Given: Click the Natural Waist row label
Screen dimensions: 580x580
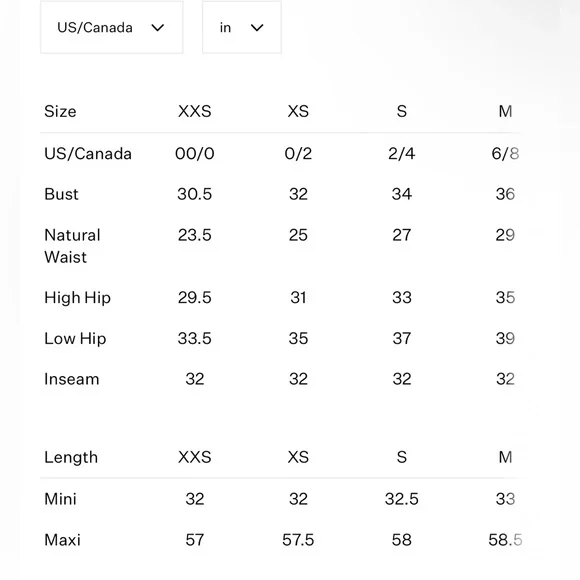Looking at the screenshot, I should (72, 246).
